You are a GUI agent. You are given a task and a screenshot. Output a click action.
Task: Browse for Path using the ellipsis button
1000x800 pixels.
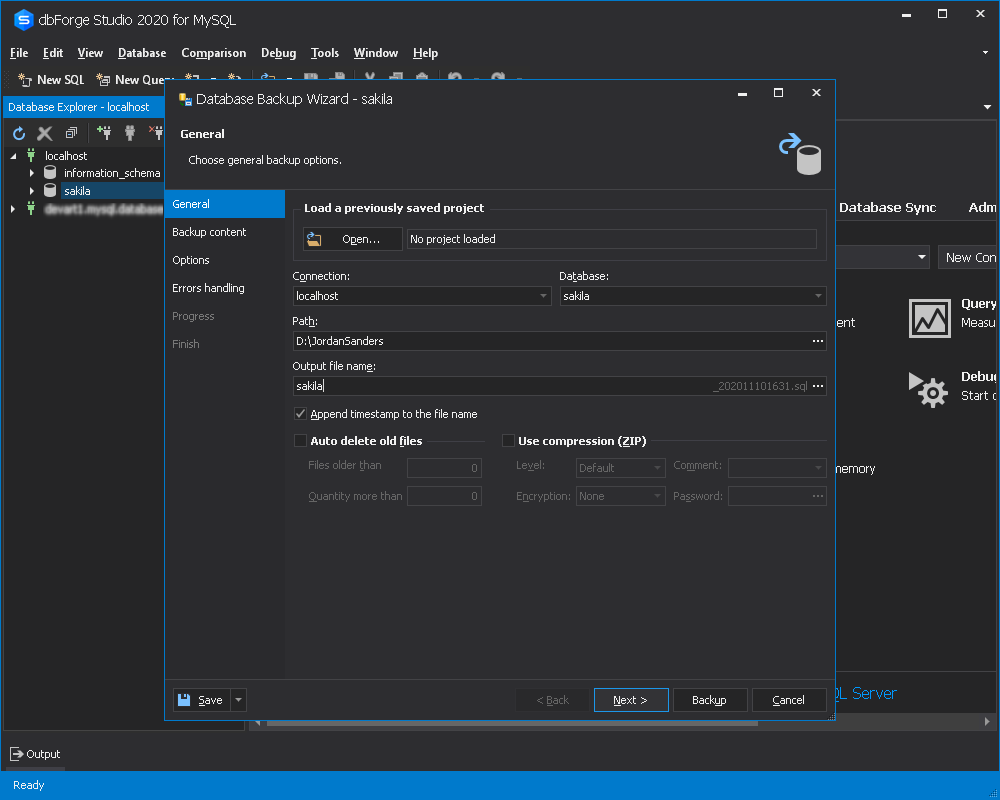point(818,341)
